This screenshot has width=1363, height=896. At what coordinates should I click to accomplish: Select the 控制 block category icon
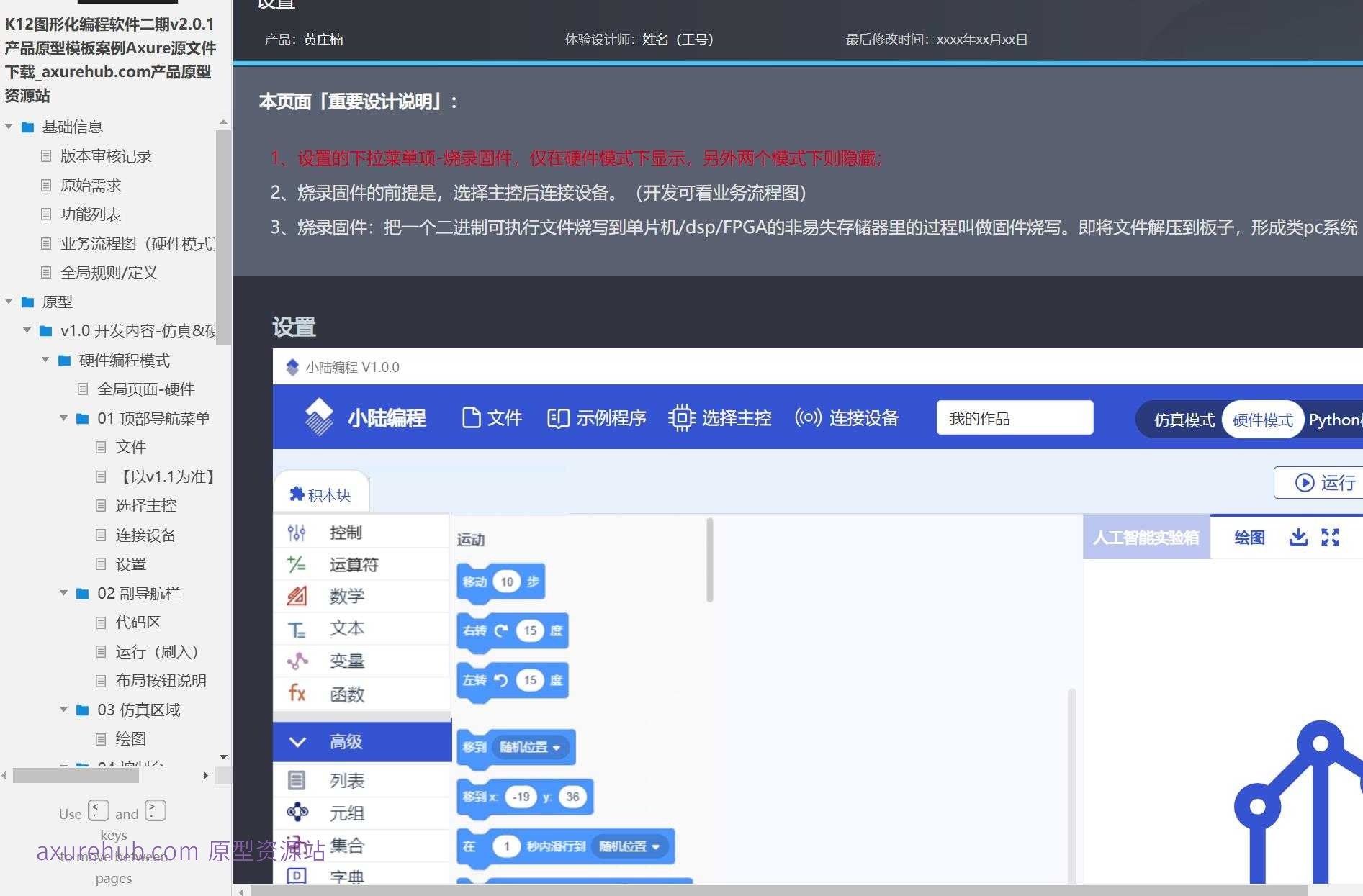[x=297, y=532]
